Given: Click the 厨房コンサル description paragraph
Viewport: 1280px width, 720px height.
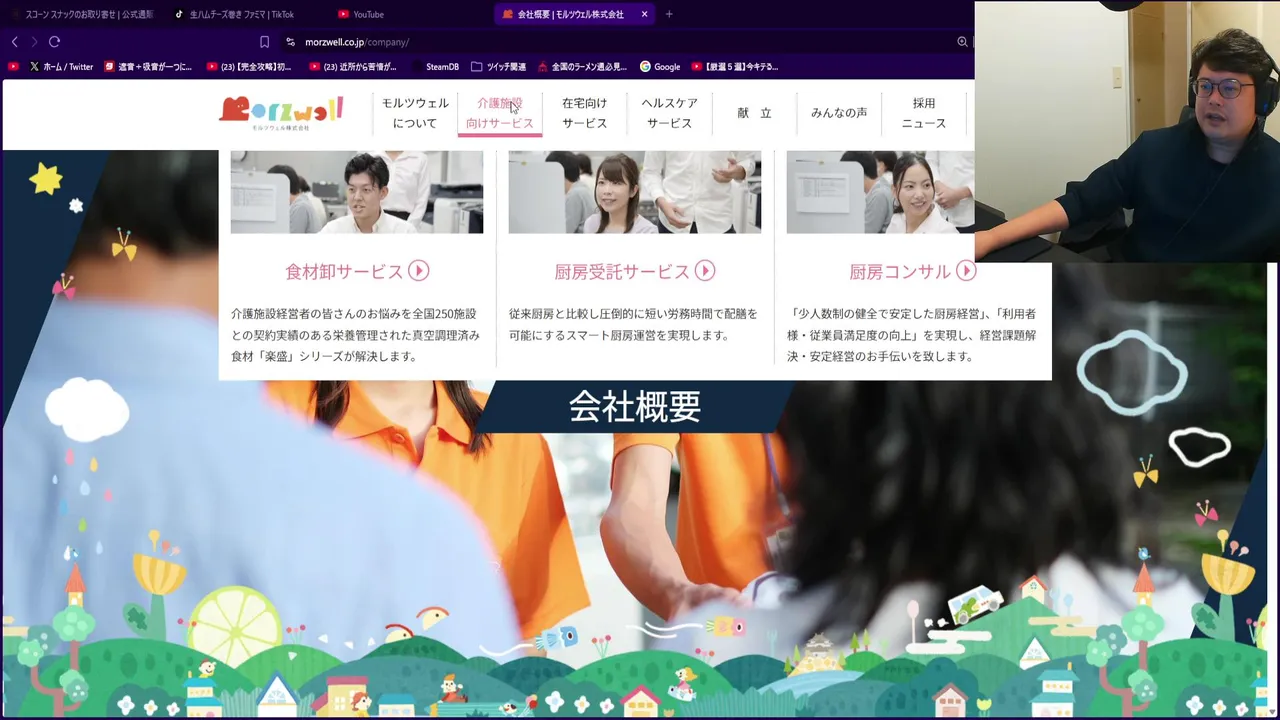Looking at the screenshot, I should click(x=912, y=335).
